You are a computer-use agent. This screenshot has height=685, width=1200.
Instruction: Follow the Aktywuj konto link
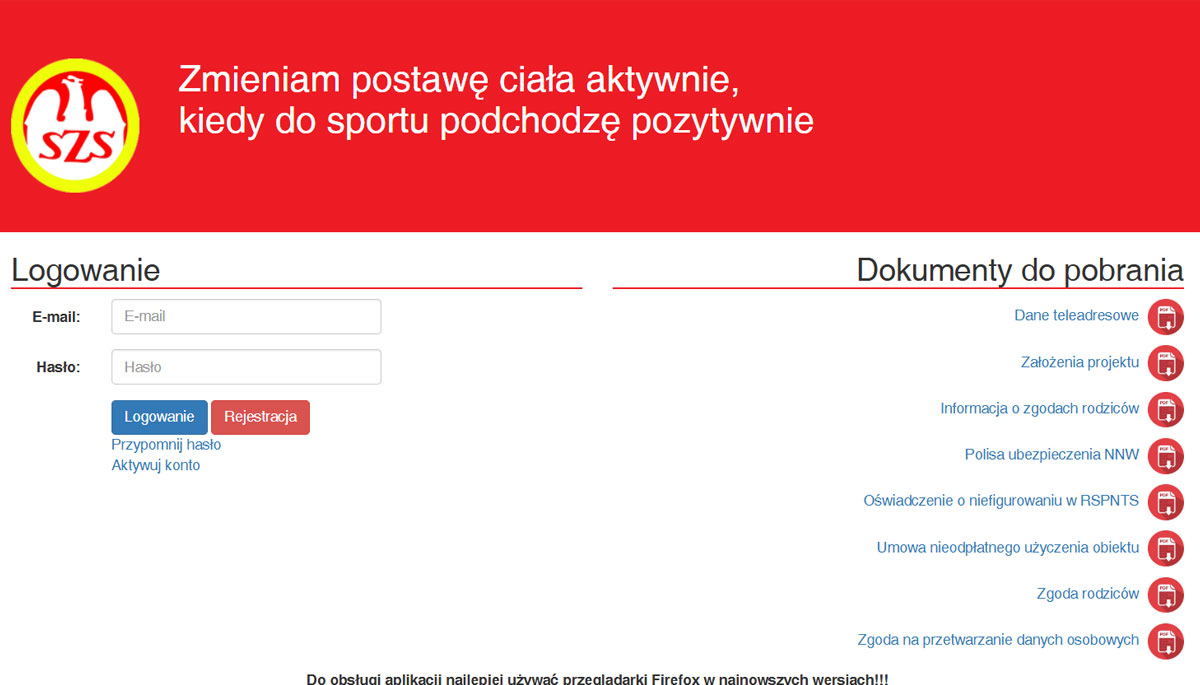(x=155, y=466)
